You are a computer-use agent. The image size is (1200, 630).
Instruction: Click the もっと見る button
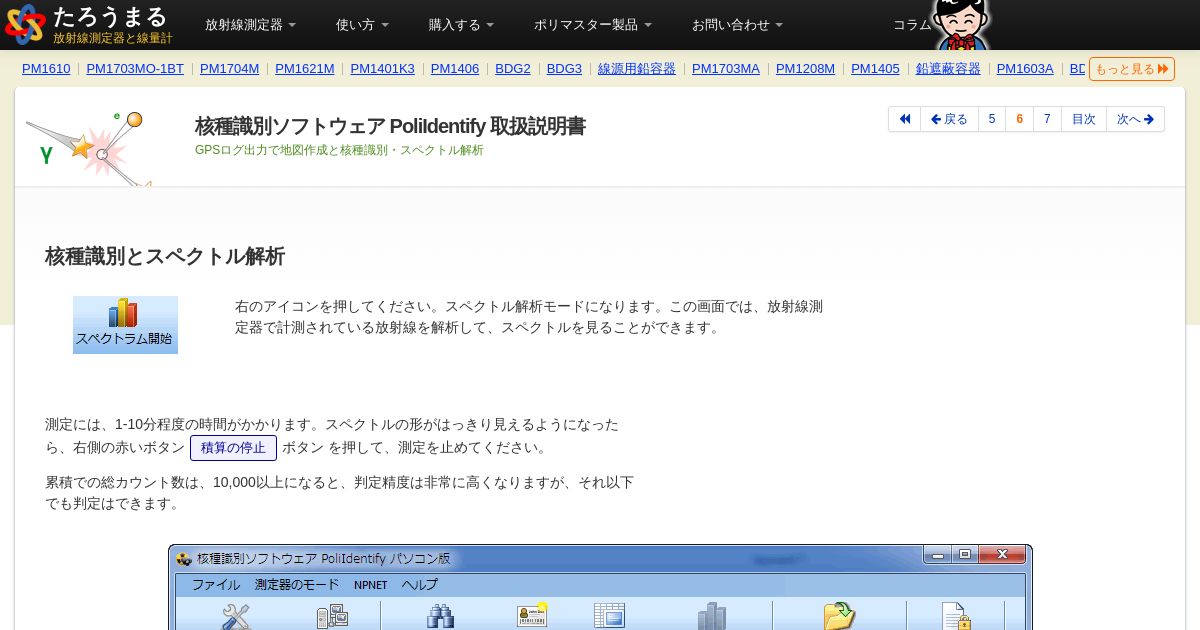(1132, 69)
